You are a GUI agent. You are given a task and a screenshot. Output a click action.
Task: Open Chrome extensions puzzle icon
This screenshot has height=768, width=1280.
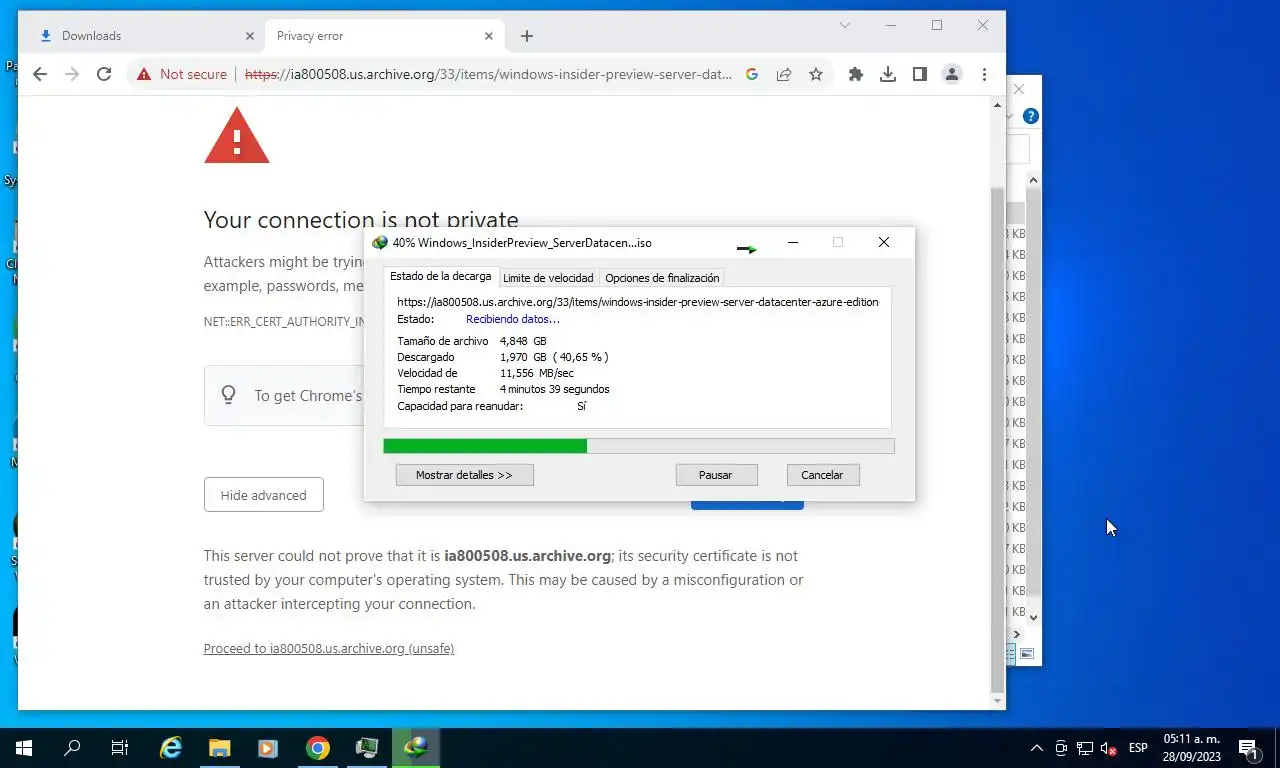click(856, 74)
